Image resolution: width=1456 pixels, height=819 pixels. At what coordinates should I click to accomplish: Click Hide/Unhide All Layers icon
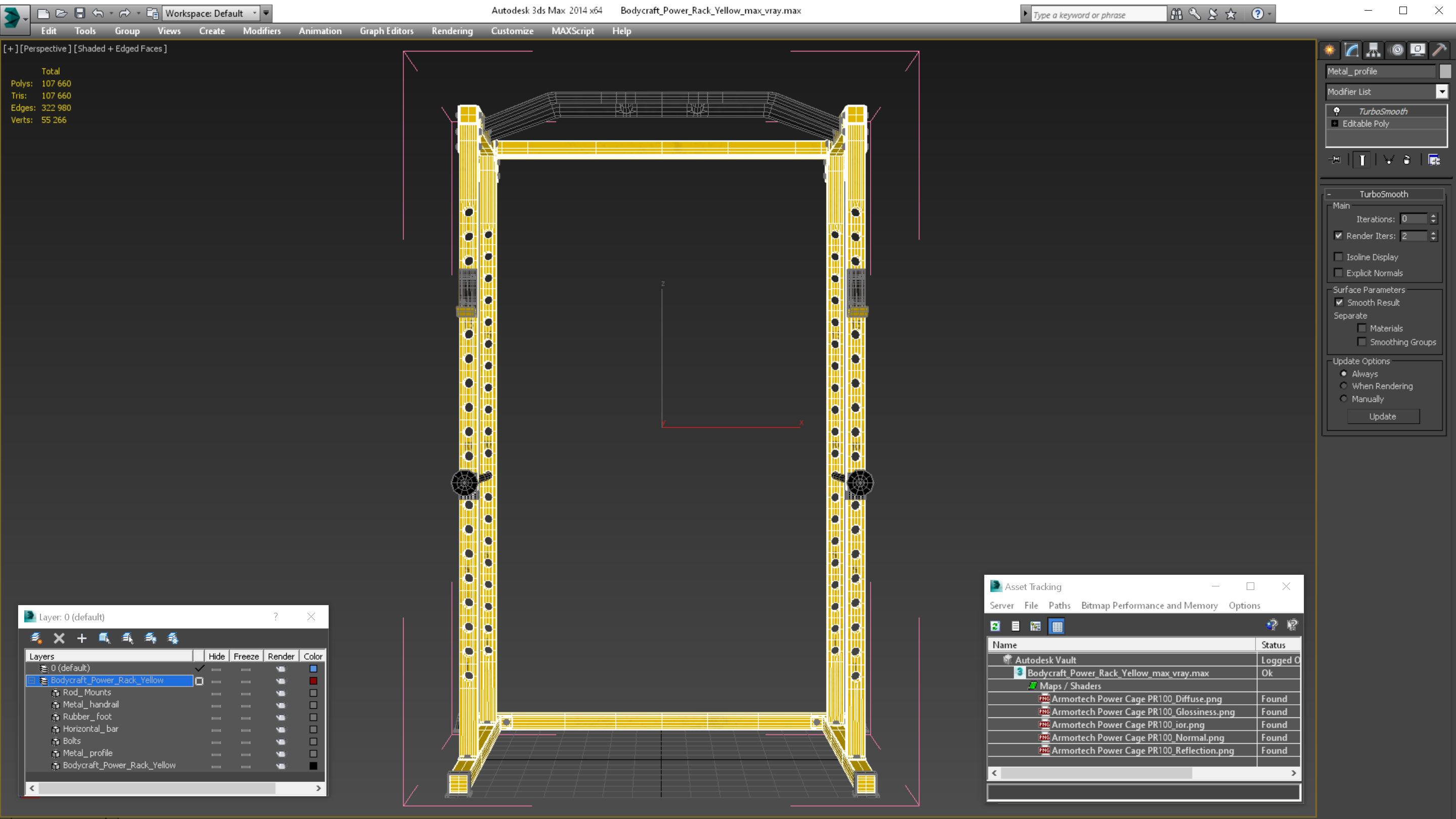(x=150, y=638)
